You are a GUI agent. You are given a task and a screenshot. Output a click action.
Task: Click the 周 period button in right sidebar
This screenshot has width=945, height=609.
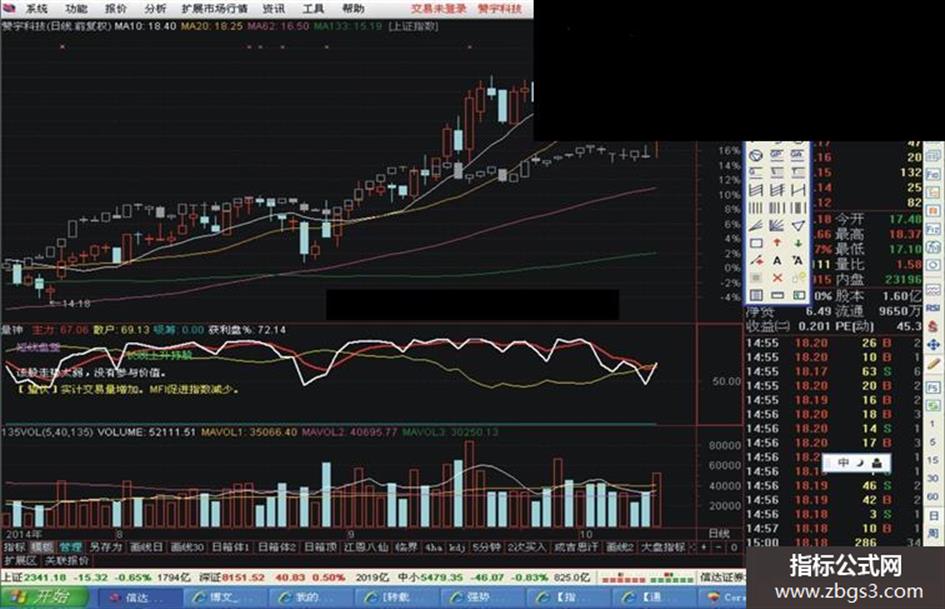pos(934,533)
